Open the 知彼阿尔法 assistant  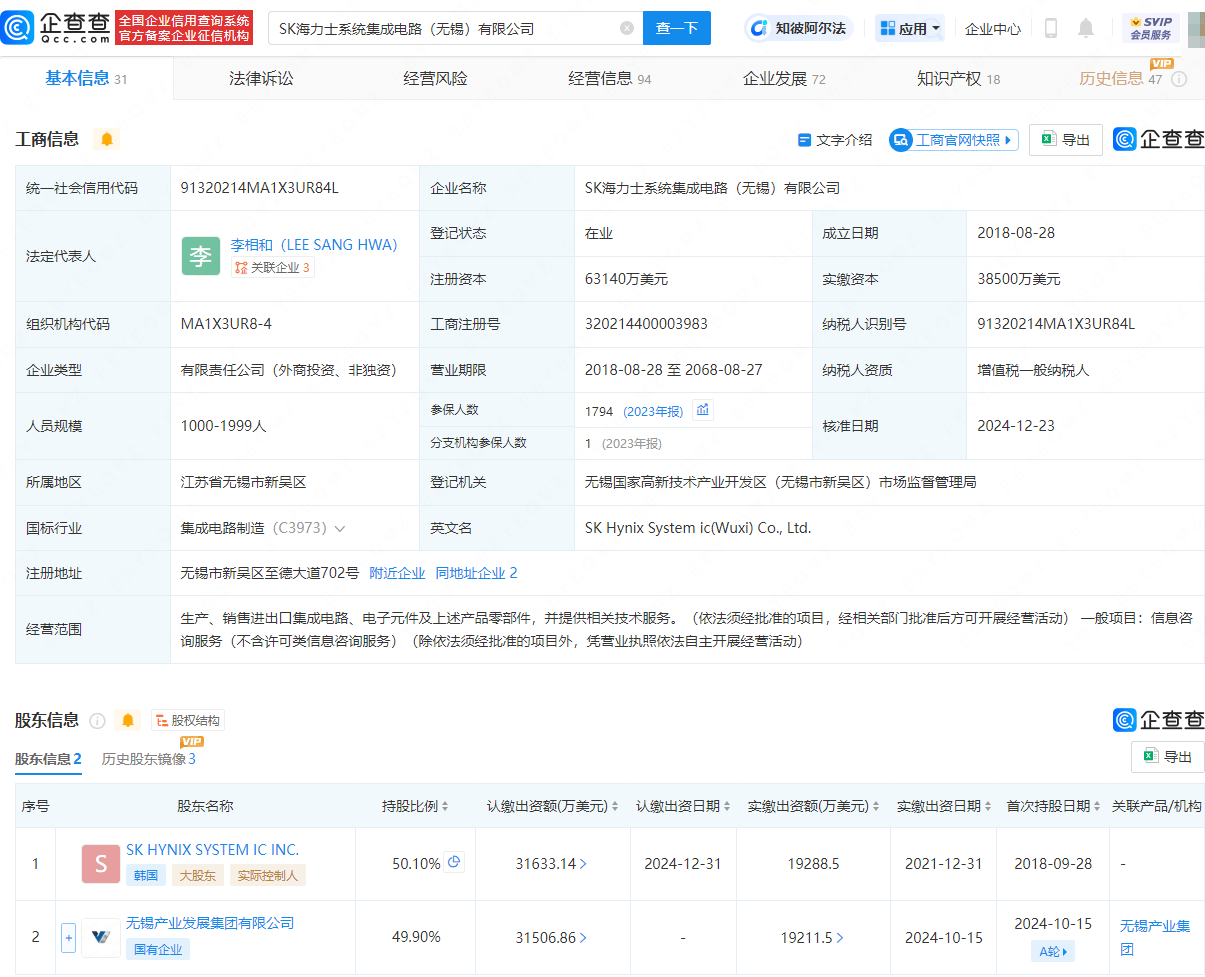799,28
